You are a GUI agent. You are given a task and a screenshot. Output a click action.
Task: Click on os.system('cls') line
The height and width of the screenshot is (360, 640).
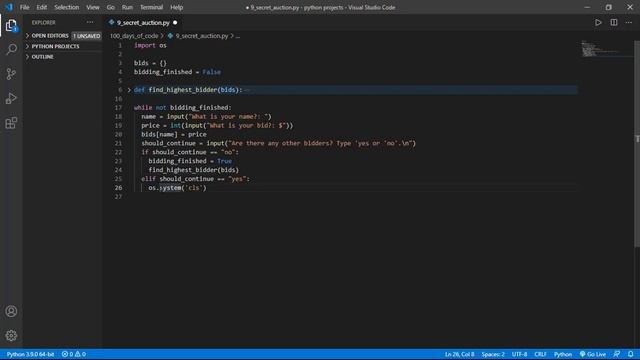(177, 188)
